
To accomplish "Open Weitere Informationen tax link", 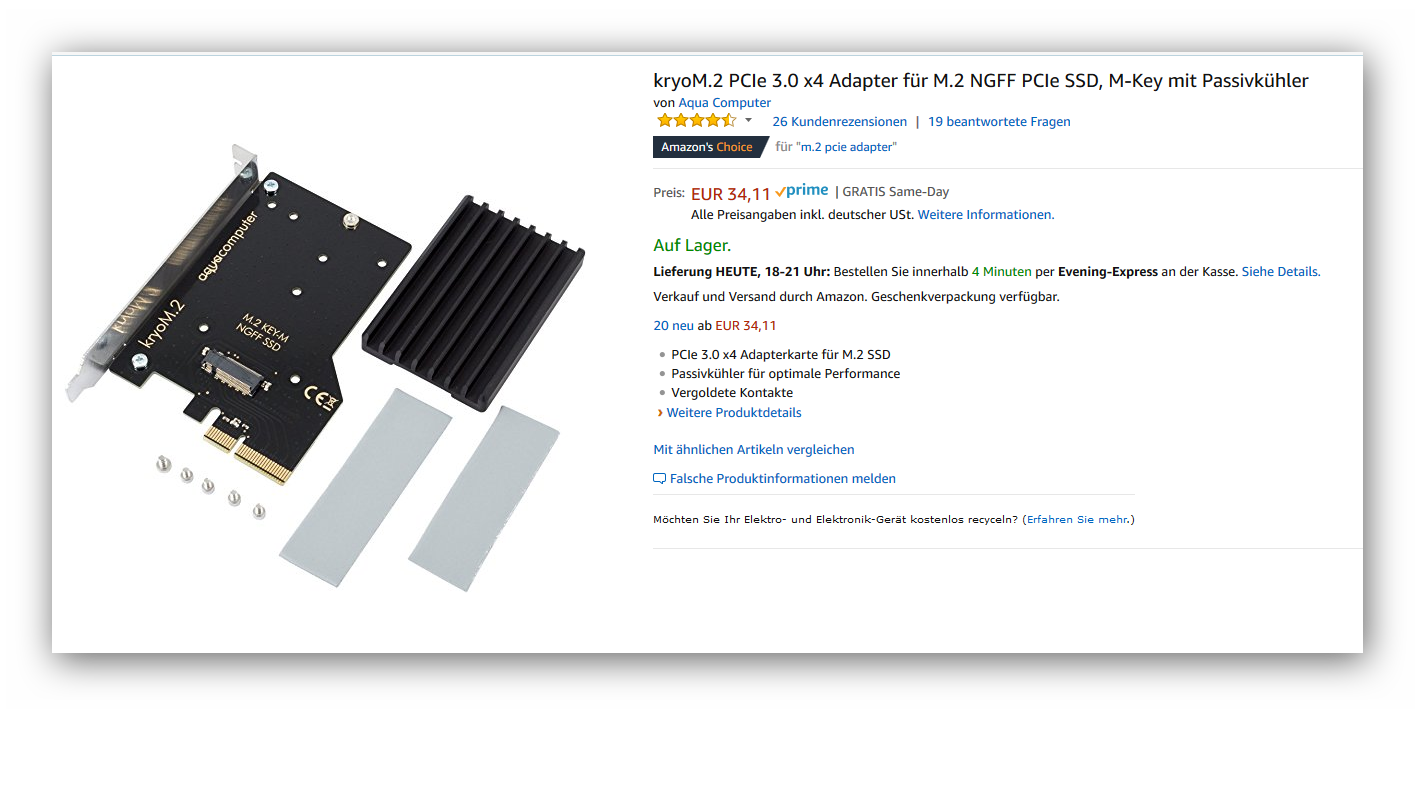I will point(986,214).
